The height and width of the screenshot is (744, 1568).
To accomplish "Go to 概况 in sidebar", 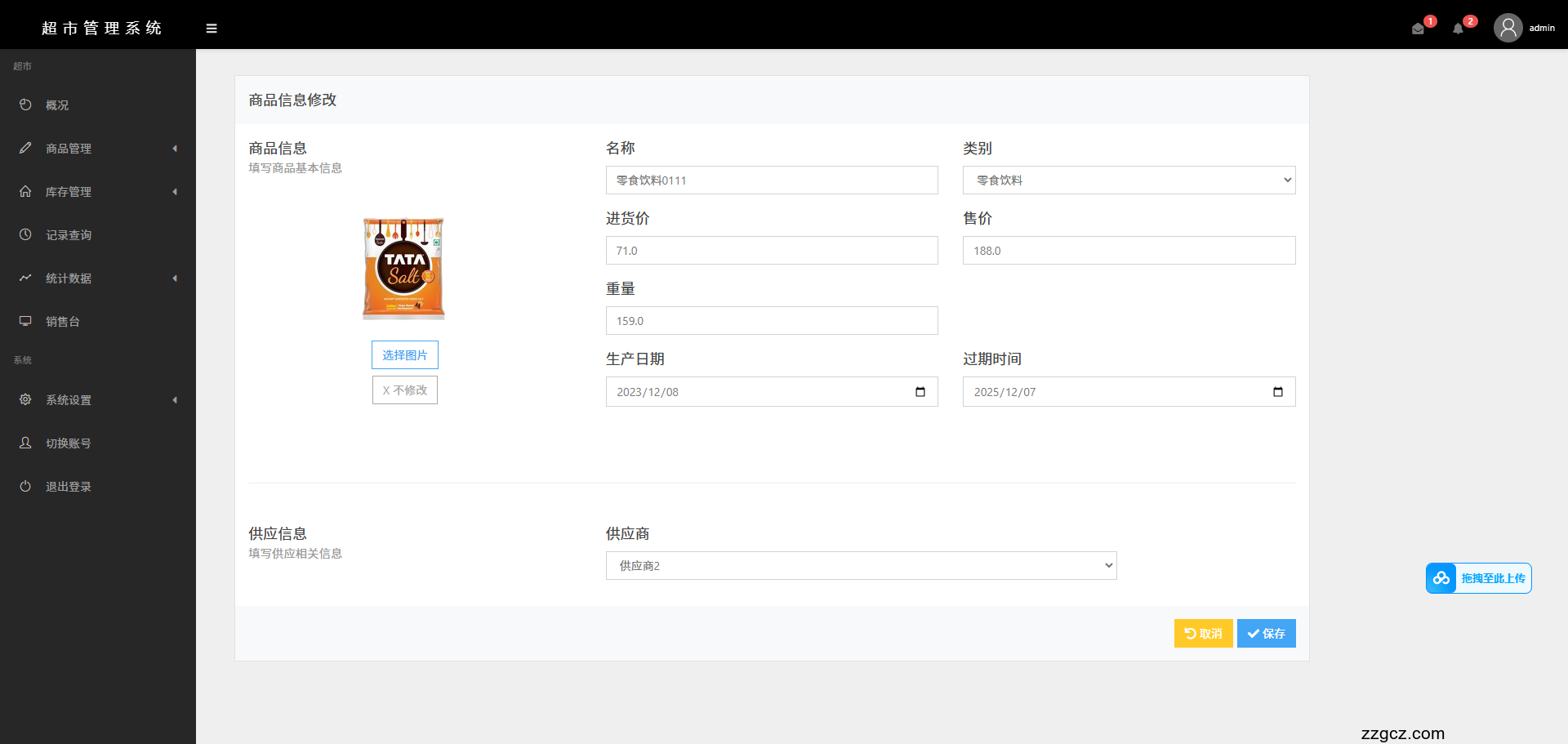I will pos(57,105).
